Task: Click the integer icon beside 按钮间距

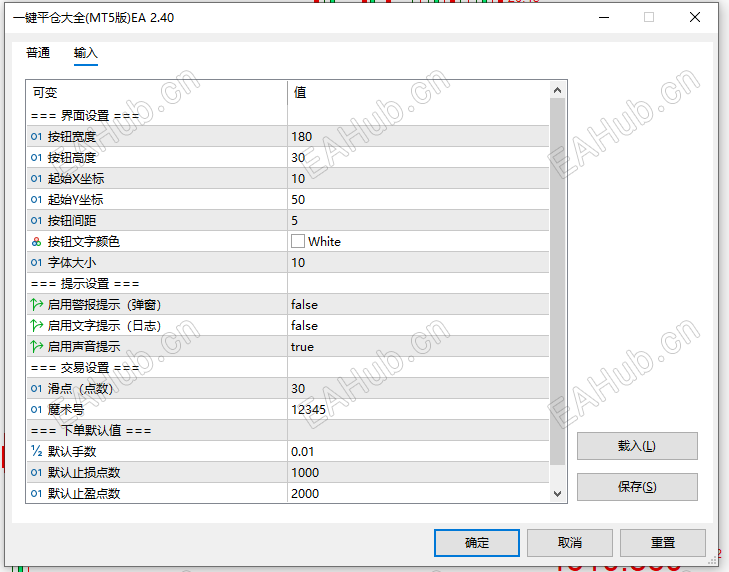Action: pos(36,220)
